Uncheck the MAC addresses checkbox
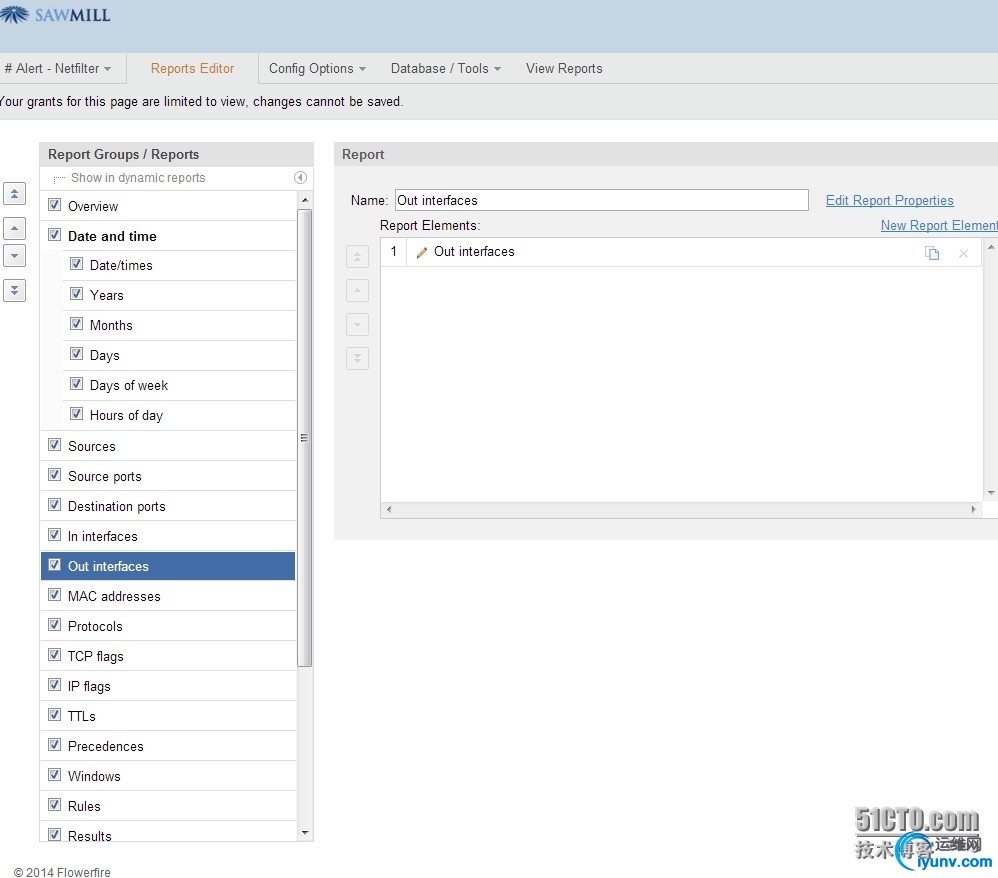The width and height of the screenshot is (998, 878). click(55, 595)
